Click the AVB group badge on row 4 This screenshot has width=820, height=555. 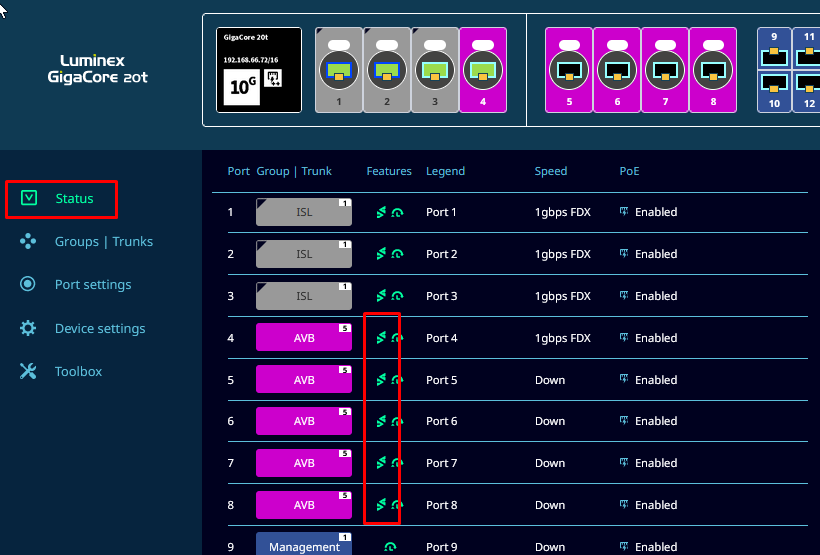pos(304,338)
